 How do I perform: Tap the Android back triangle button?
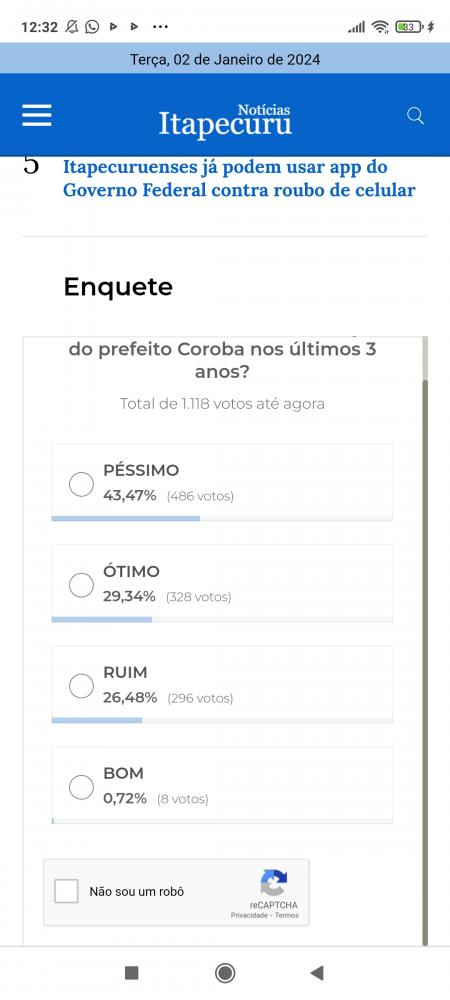(317, 973)
